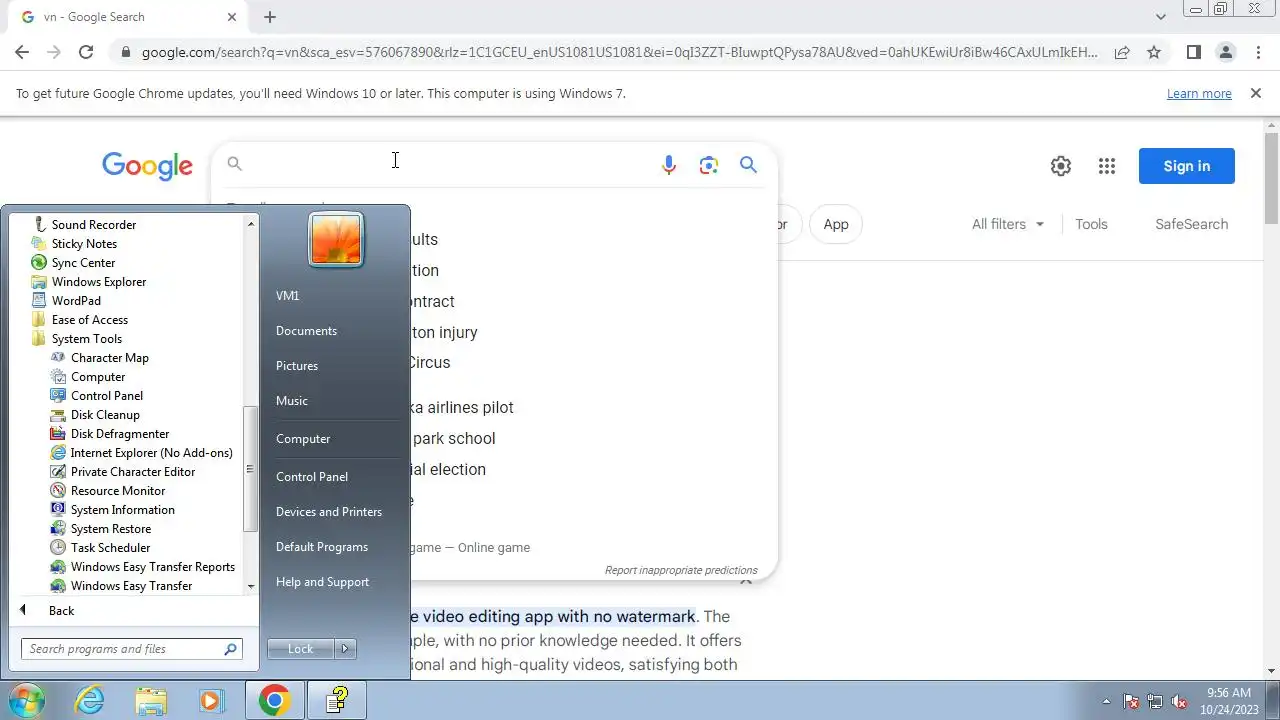Click the Sign in button
Viewport: 1280px width, 720px height.
click(x=1187, y=166)
